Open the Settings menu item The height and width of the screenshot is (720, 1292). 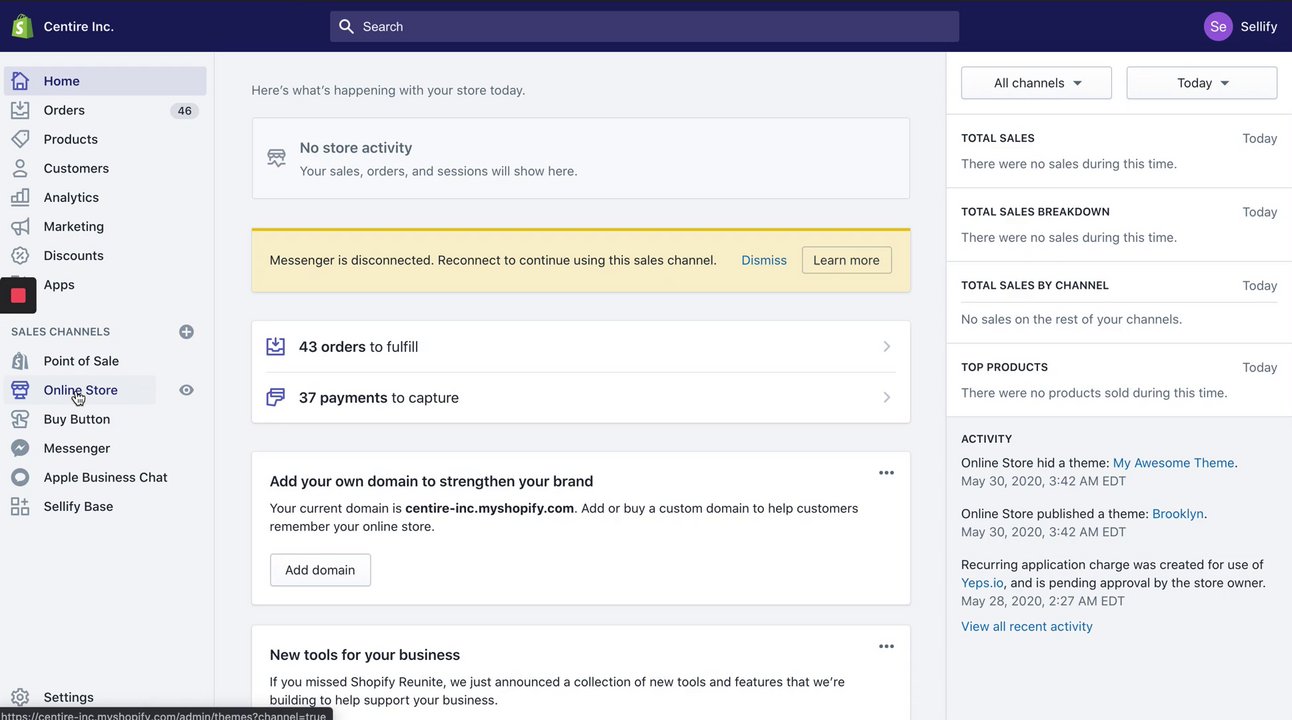click(68, 697)
